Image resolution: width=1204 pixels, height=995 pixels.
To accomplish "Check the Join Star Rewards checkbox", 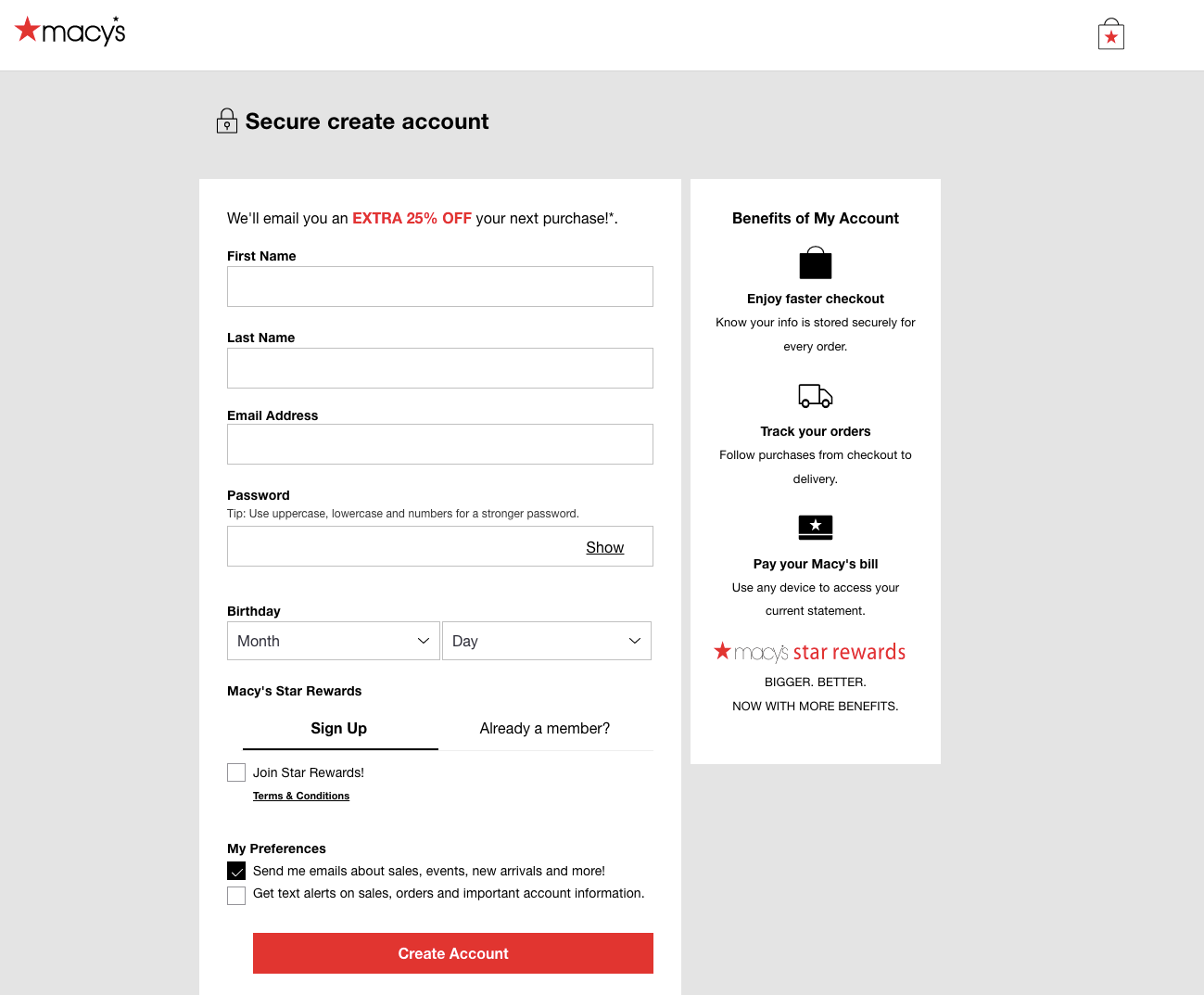I will click(x=235, y=772).
